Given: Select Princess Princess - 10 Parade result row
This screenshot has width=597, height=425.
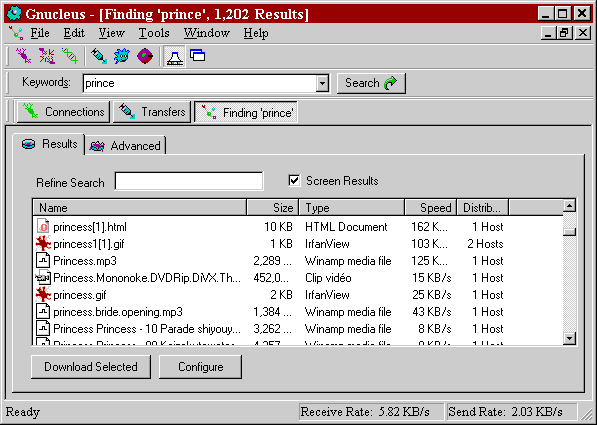Looking at the screenshot, I should point(298,329).
